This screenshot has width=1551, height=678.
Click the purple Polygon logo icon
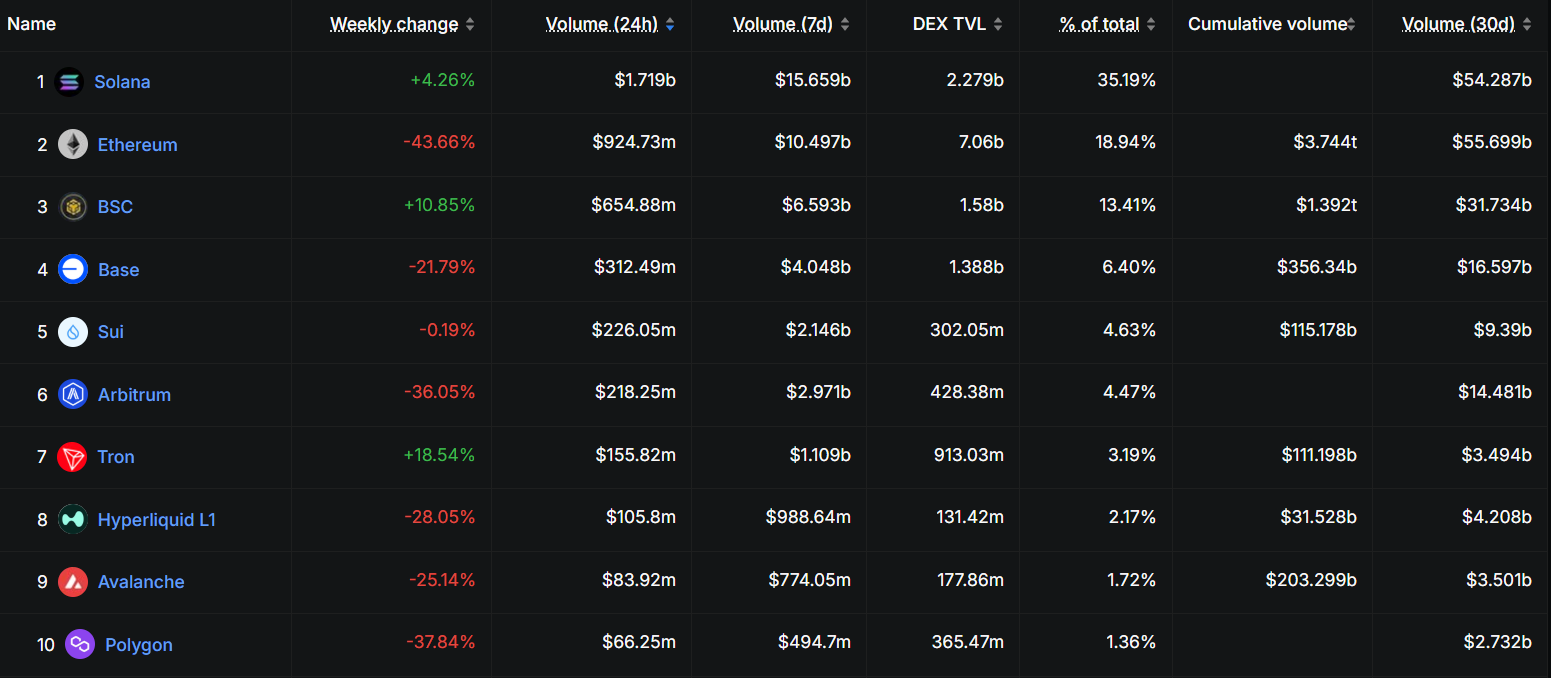(80, 645)
